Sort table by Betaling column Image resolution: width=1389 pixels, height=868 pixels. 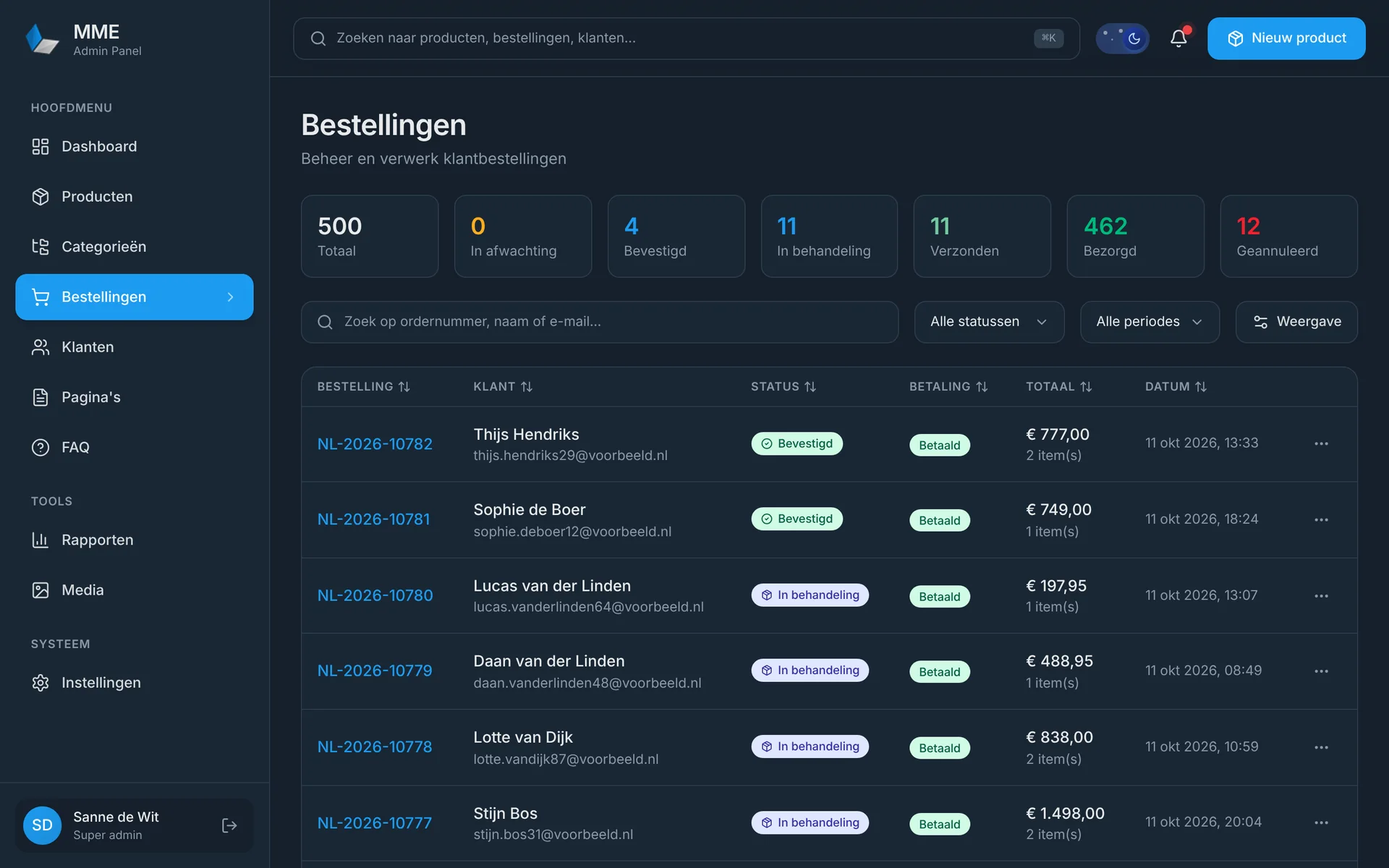click(x=948, y=387)
